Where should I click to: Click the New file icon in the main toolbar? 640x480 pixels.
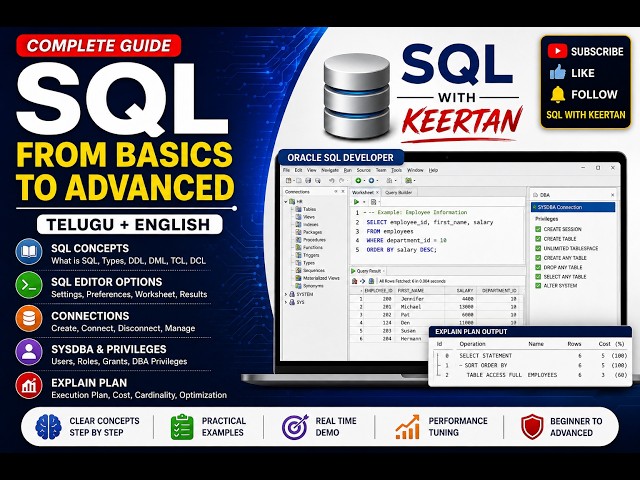pos(289,180)
